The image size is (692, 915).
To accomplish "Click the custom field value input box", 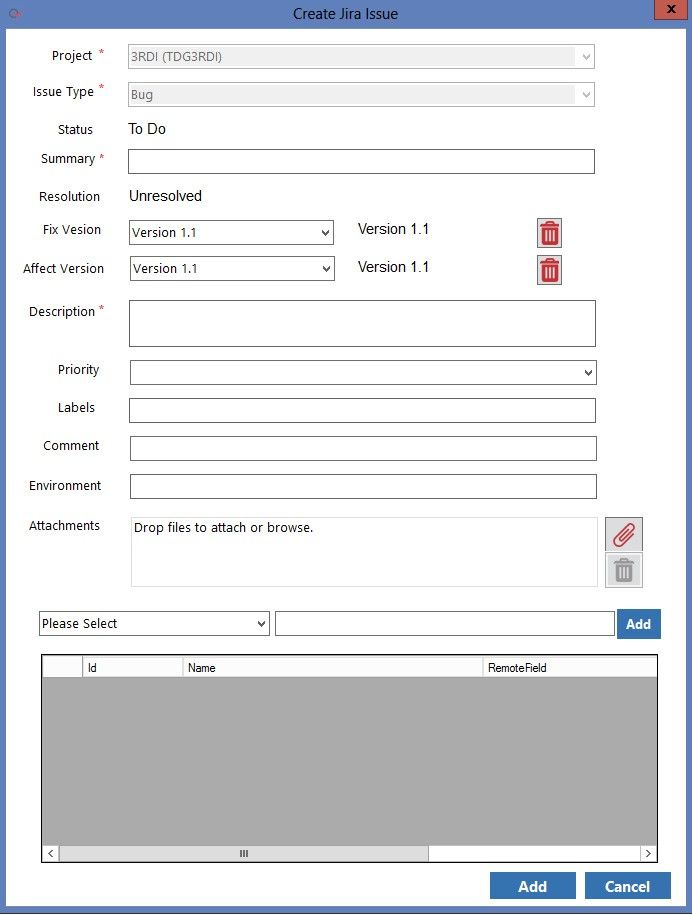I will pos(445,623).
